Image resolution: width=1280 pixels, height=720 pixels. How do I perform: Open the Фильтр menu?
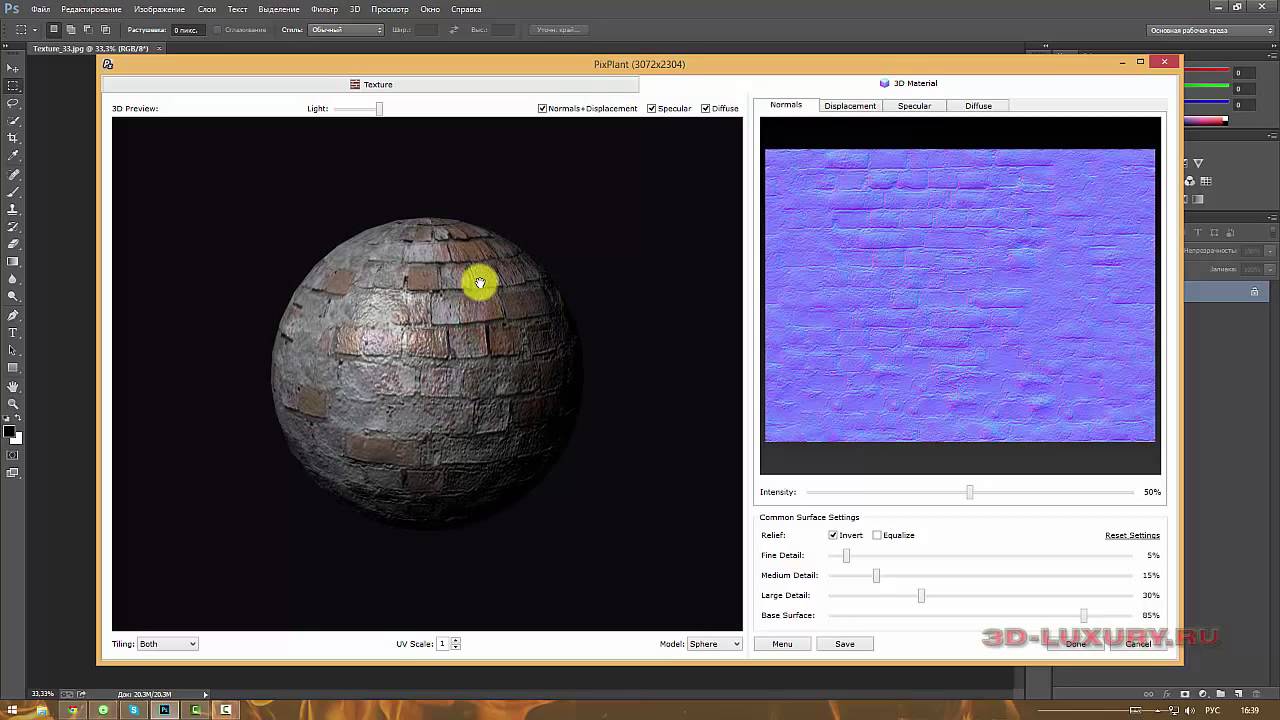324,9
